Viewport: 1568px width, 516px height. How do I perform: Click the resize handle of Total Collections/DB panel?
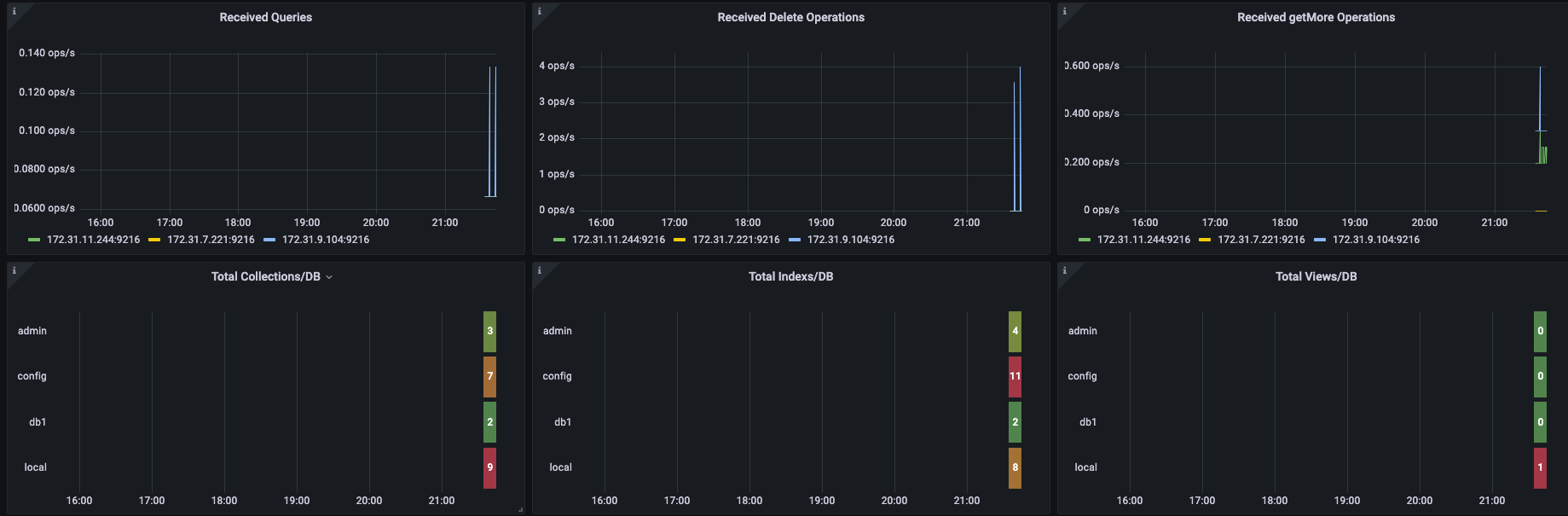(x=520, y=510)
